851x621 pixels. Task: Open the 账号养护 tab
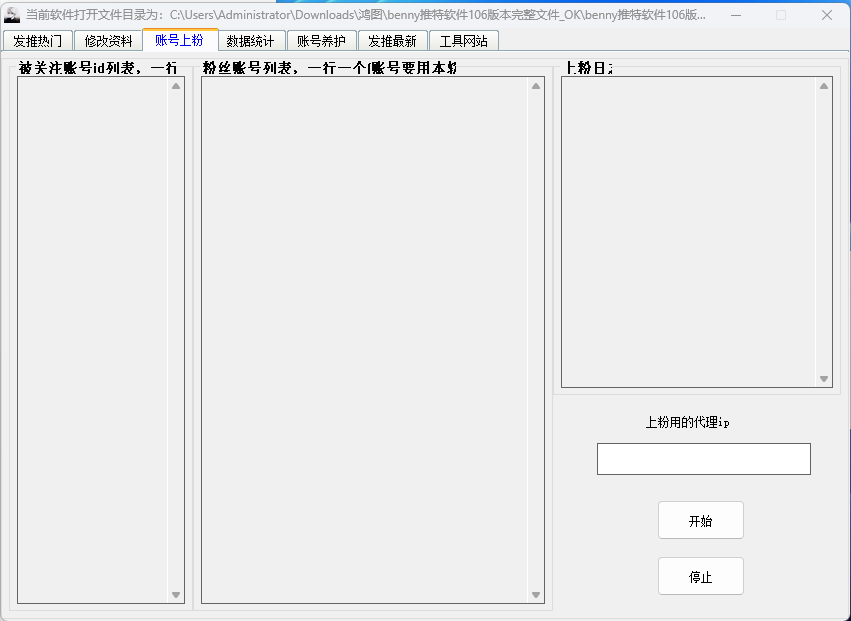click(x=321, y=41)
